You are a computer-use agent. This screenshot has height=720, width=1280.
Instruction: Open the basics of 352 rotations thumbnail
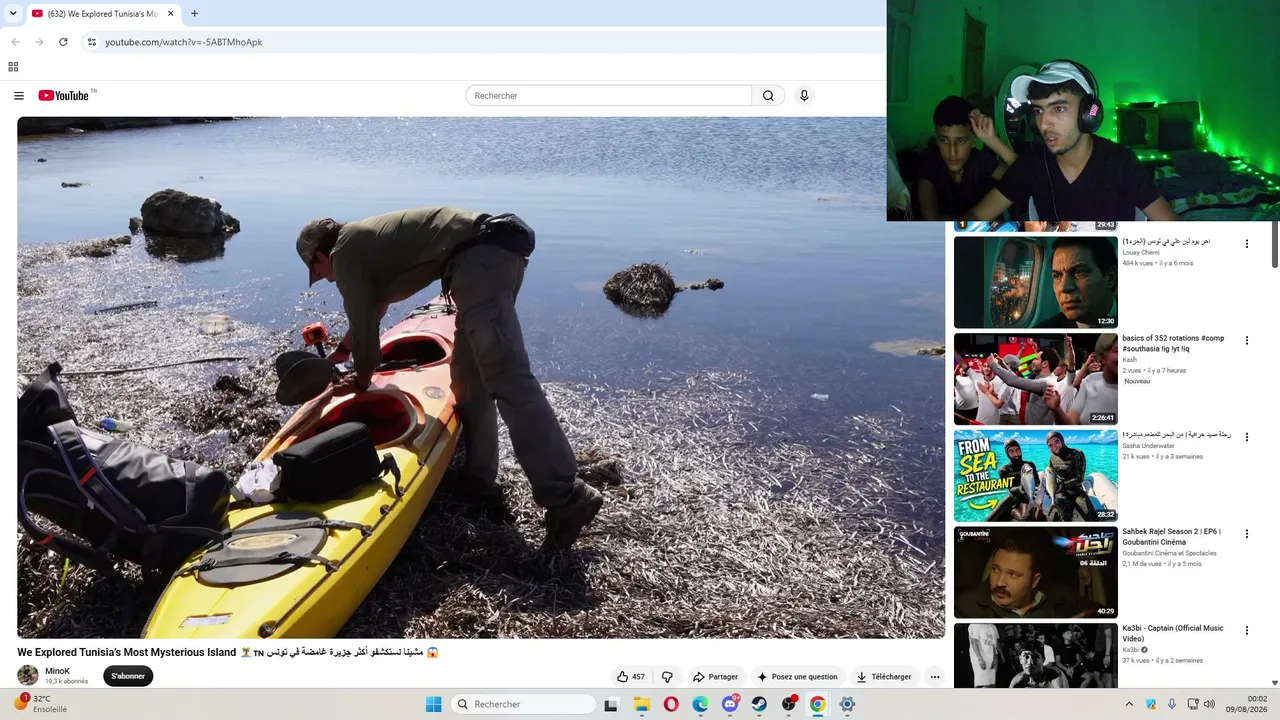[x=1036, y=379]
